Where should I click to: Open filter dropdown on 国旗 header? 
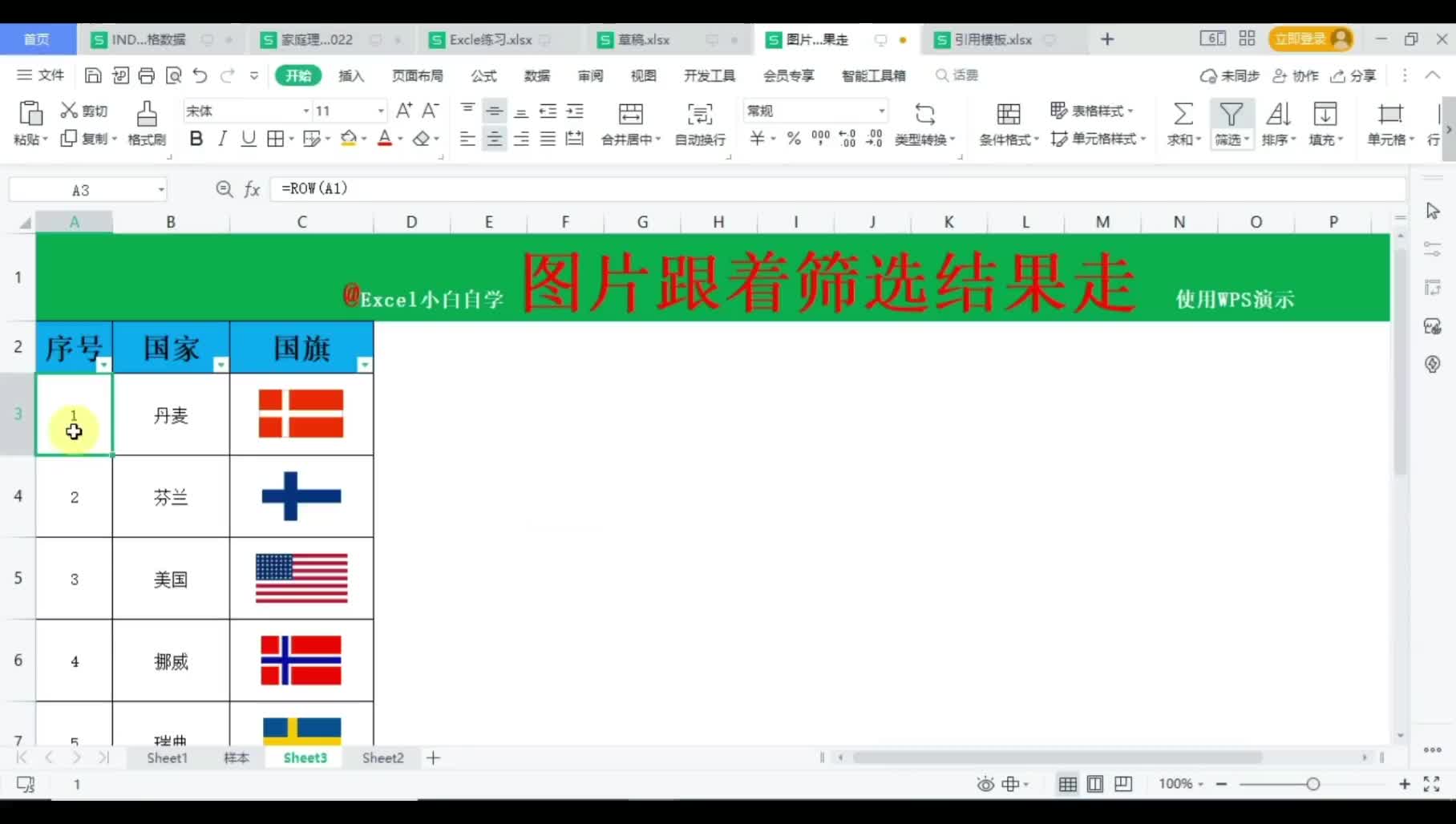tap(365, 365)
